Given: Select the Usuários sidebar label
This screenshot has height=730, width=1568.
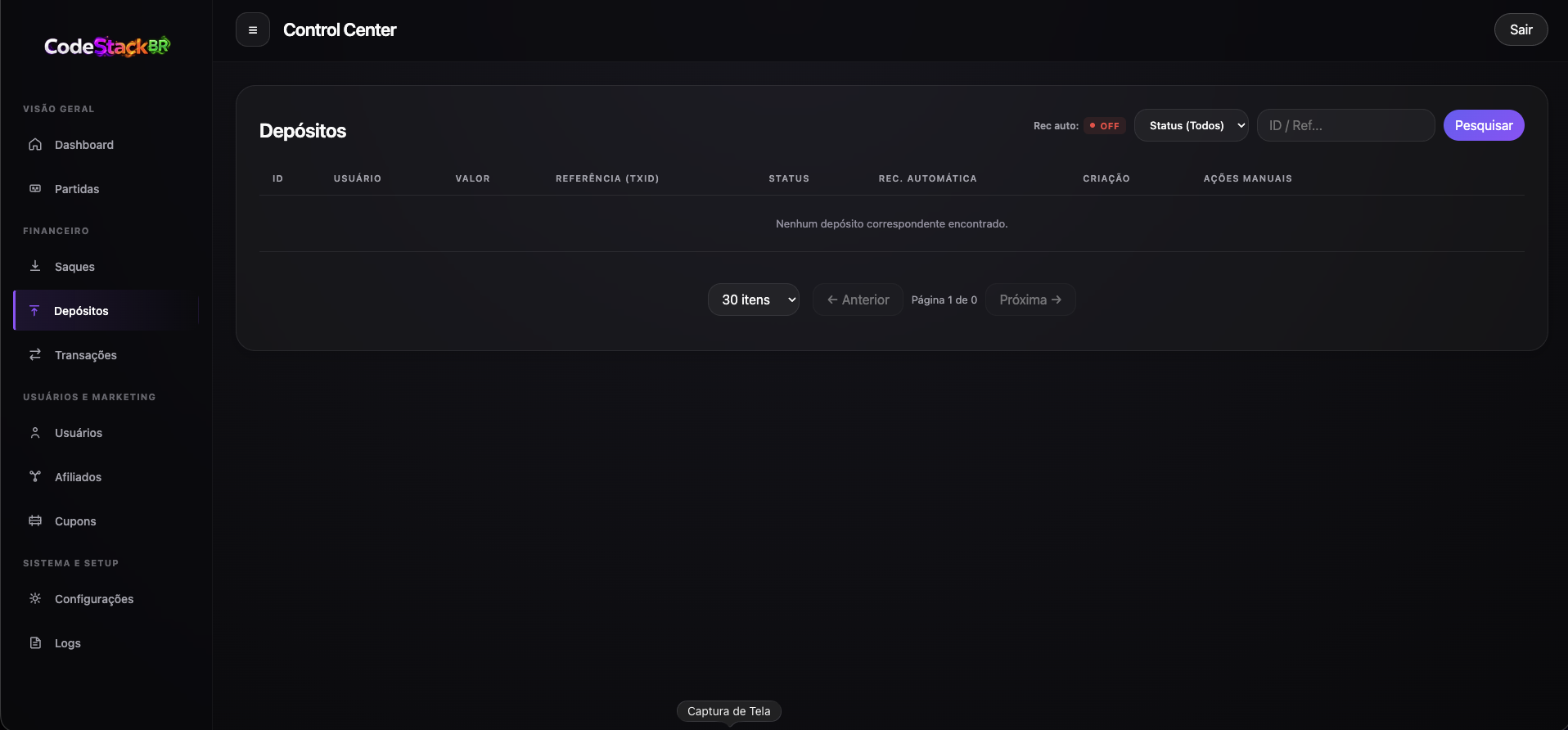Looking at the screenshot, I should tap(79, 433).
